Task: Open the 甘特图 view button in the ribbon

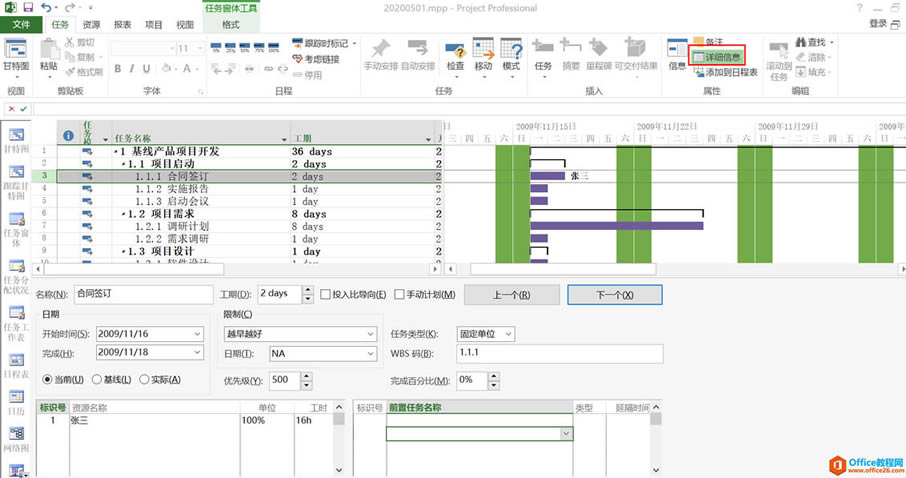Action: 15,54
